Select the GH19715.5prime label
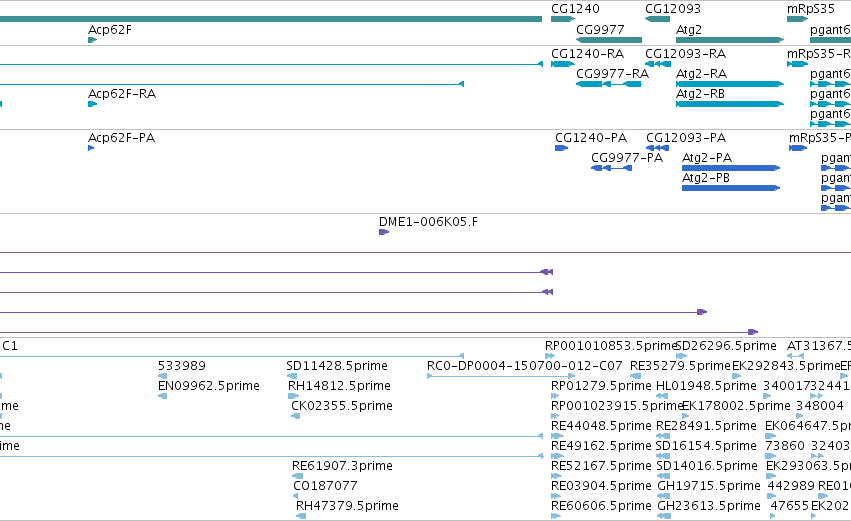The image size is (851, 521). point(709,485)
